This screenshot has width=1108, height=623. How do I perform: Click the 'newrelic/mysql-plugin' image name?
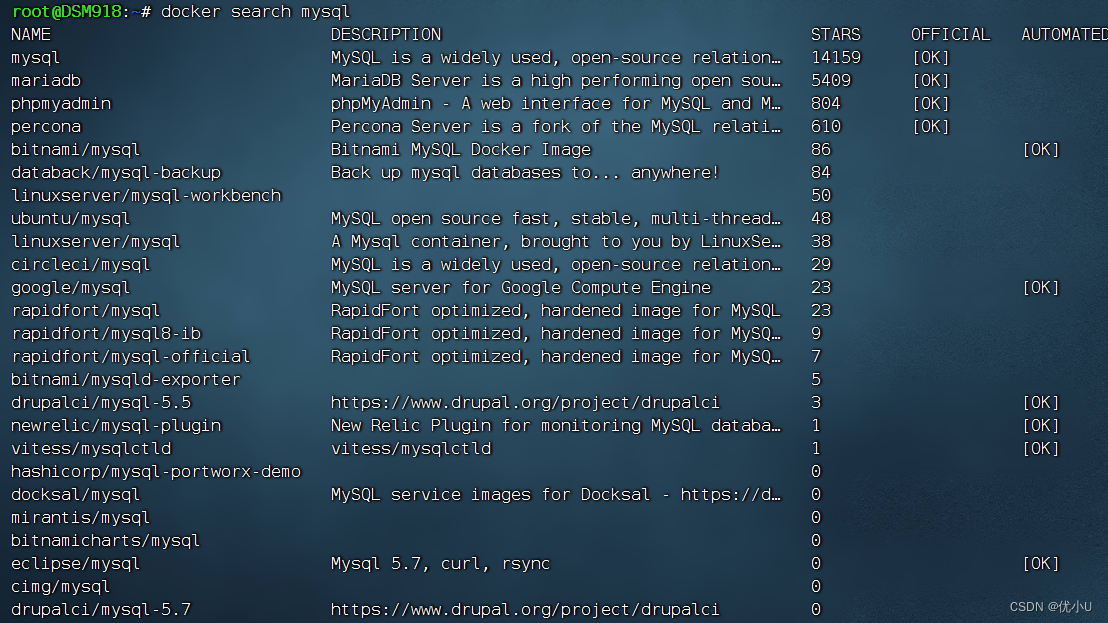click(116, 426)
